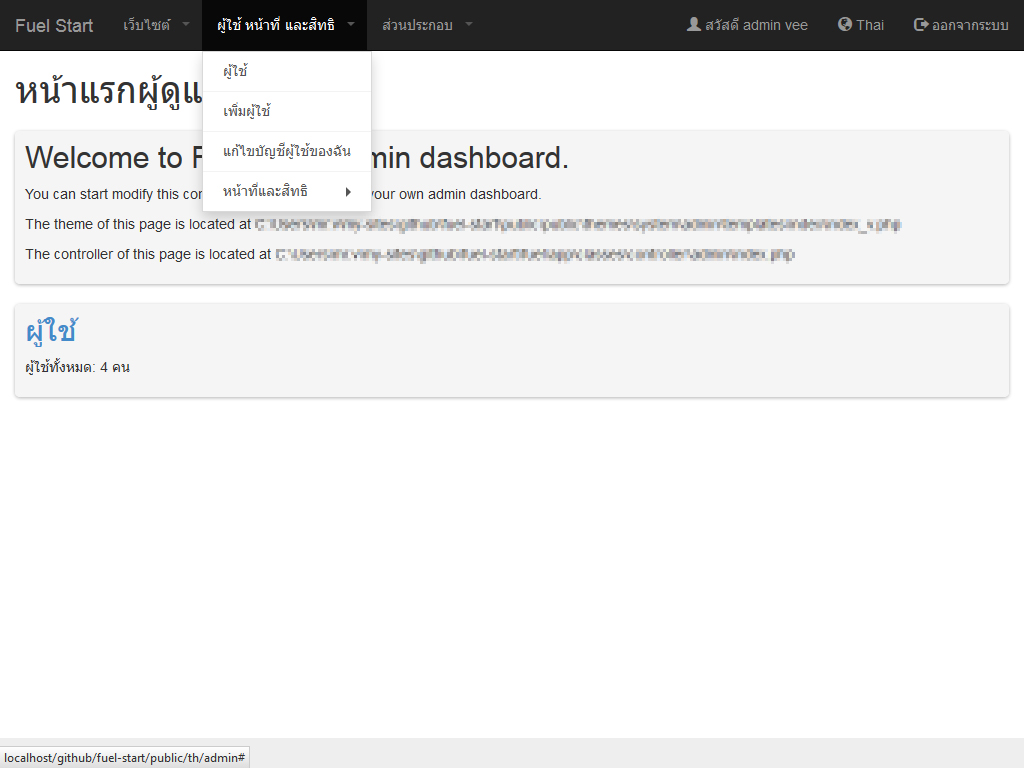Click the logout arrow icon

tap(921, 25)
